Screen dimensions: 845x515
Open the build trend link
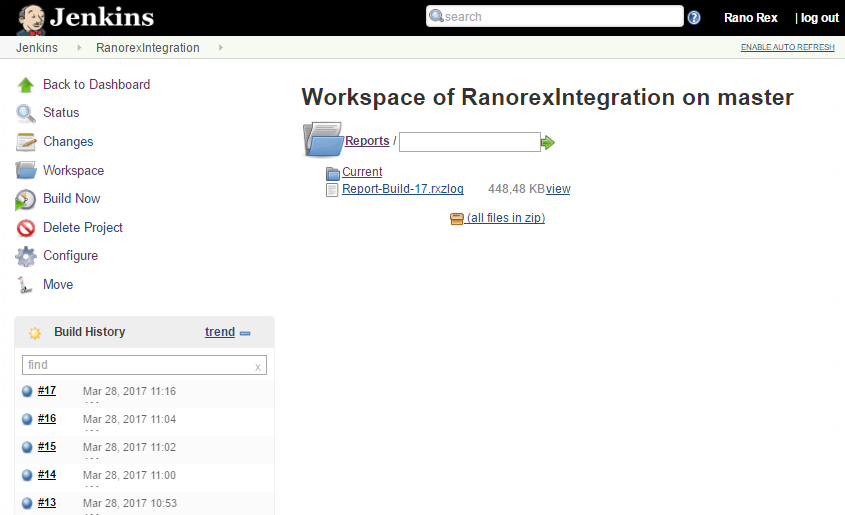click(220, 332)
